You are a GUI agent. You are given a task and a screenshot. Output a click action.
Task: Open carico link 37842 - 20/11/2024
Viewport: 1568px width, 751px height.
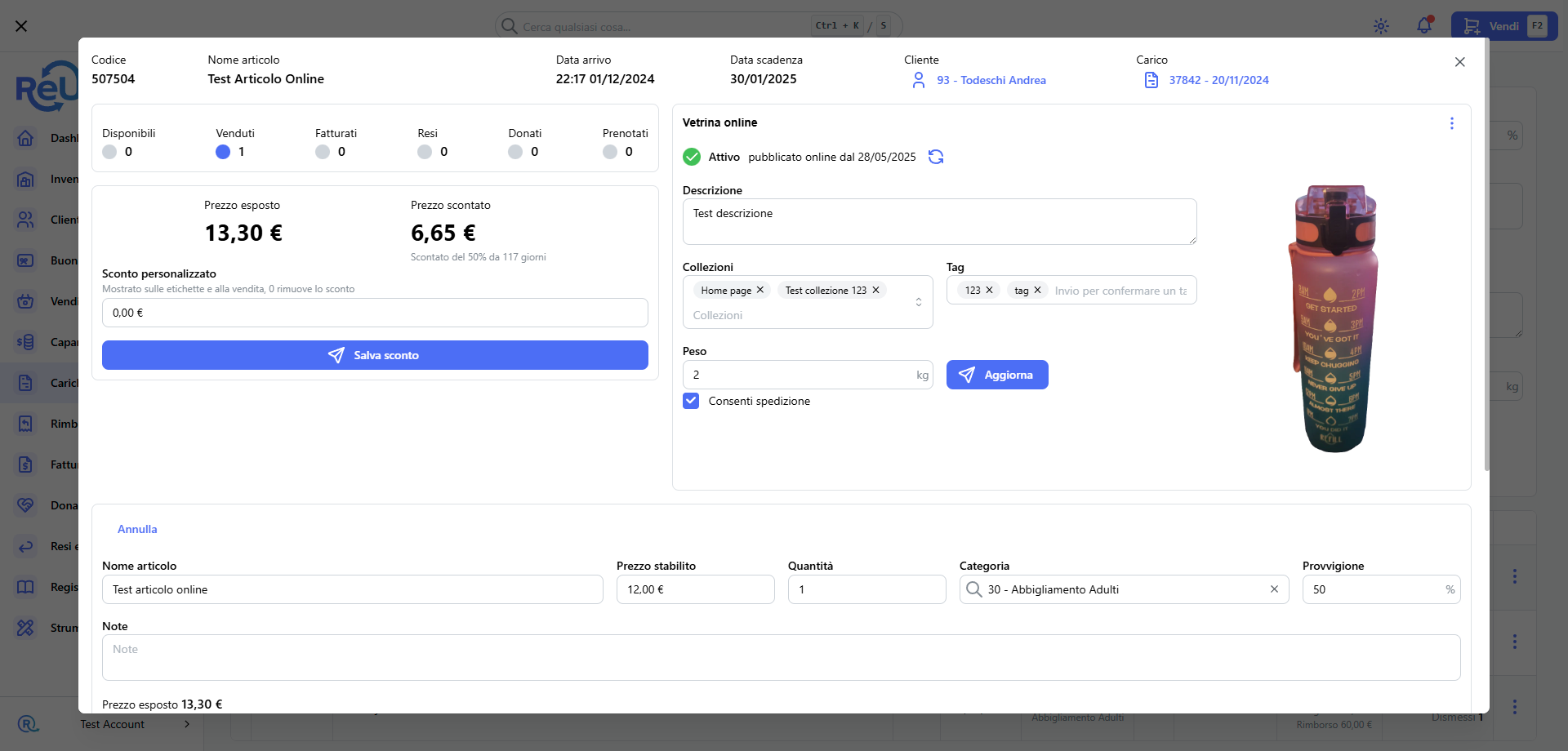tap(1218, 80)
